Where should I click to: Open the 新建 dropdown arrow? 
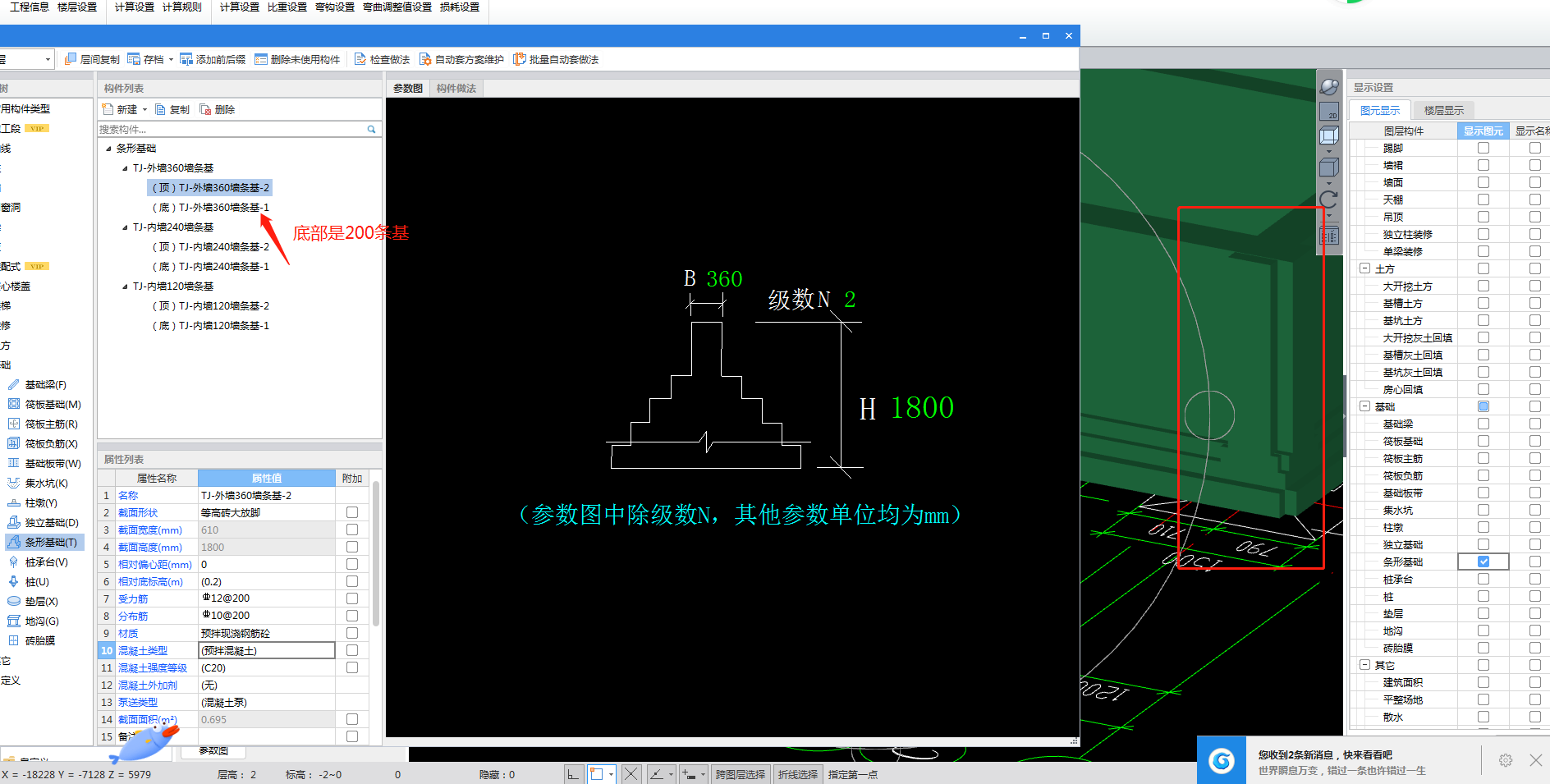(144, 109)
